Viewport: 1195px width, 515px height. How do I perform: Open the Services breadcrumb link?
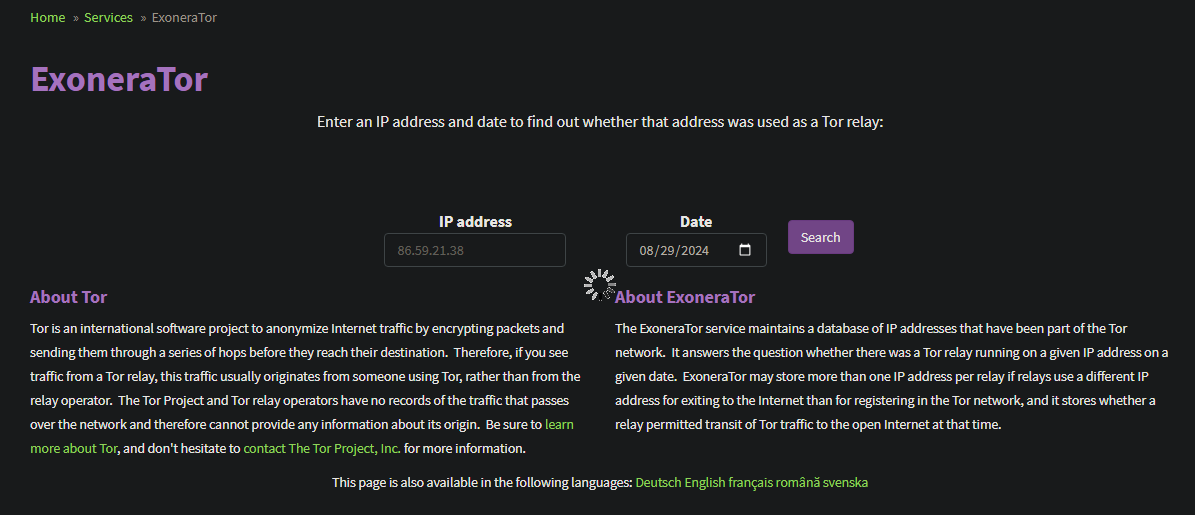108,18
